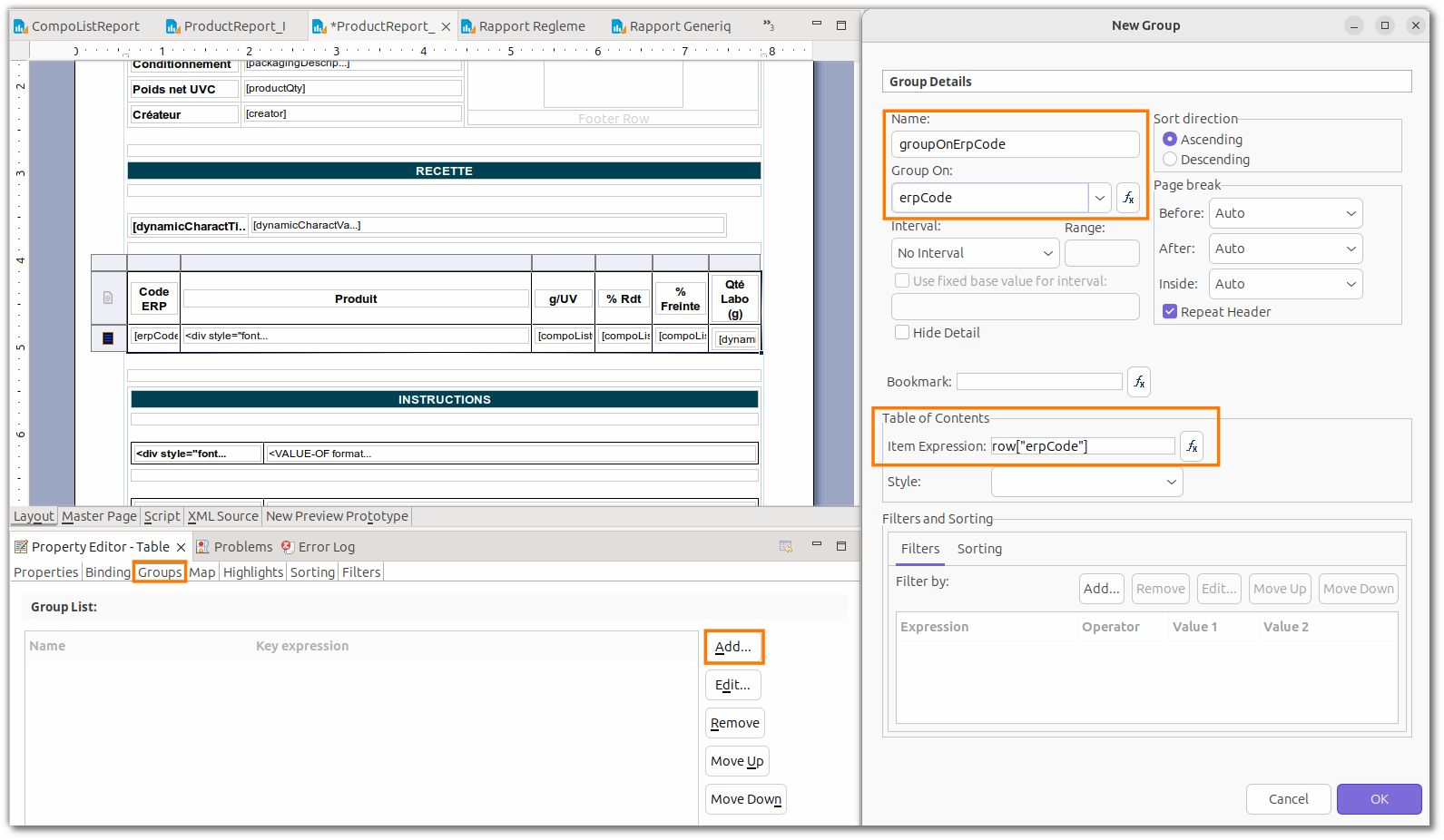Viewport: 1444px width, 840px height.
Task: Close the *ProductReport_ editor tab
Action: pyautogui.click(x=446, y=27)
